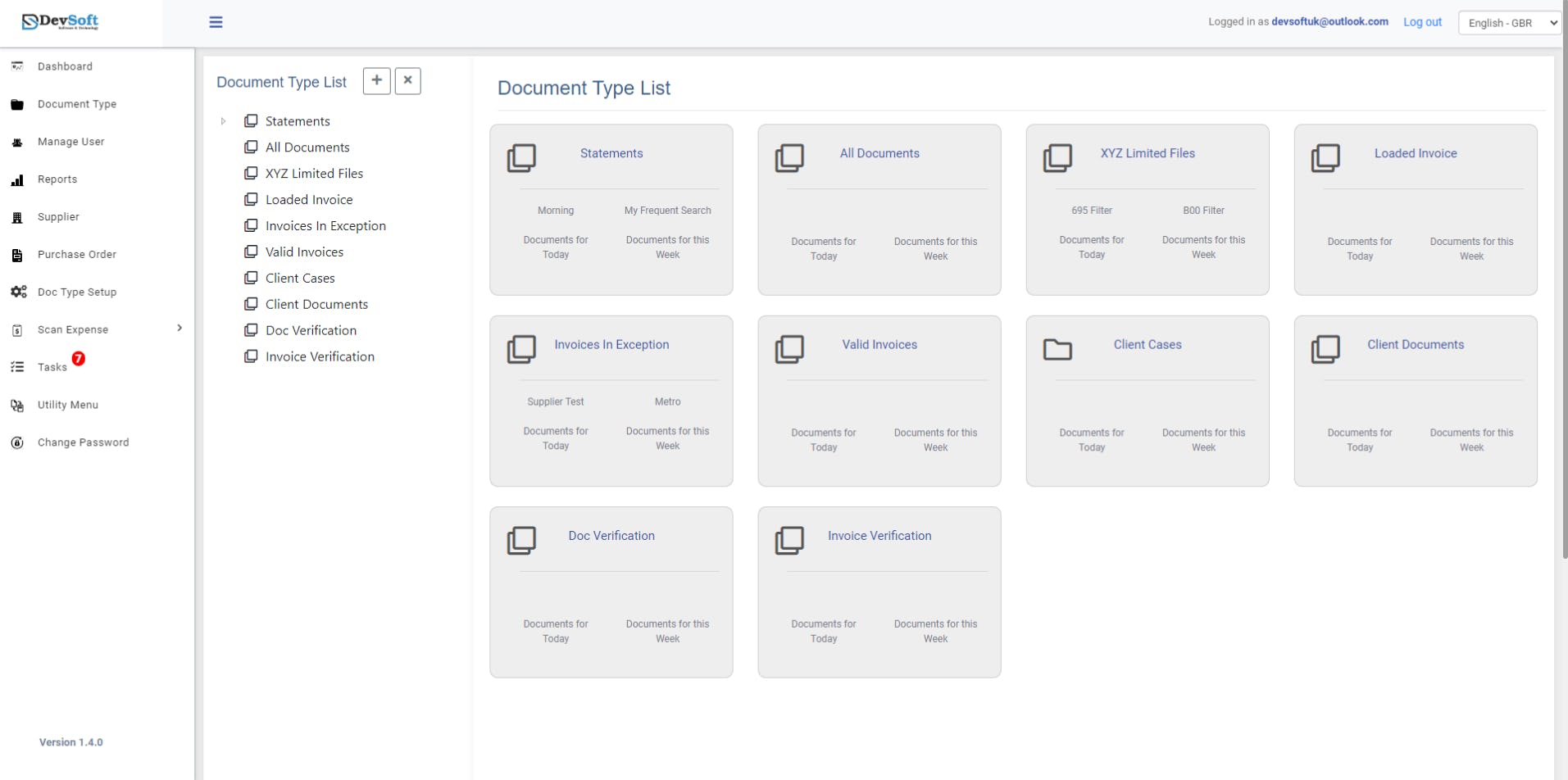Screen dimensions: 1568x780
Task: Click the Reports bar-chart icon
Action: click(17, 179)
